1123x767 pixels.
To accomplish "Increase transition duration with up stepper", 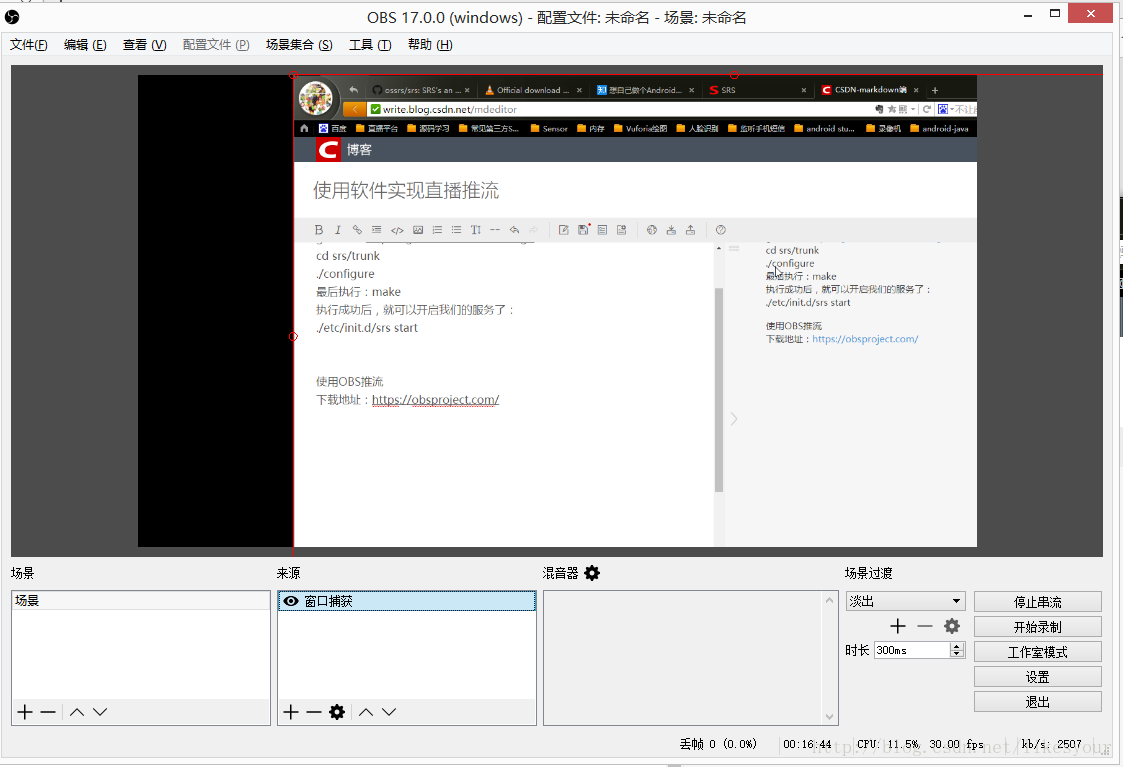I will tap(957, 646).
